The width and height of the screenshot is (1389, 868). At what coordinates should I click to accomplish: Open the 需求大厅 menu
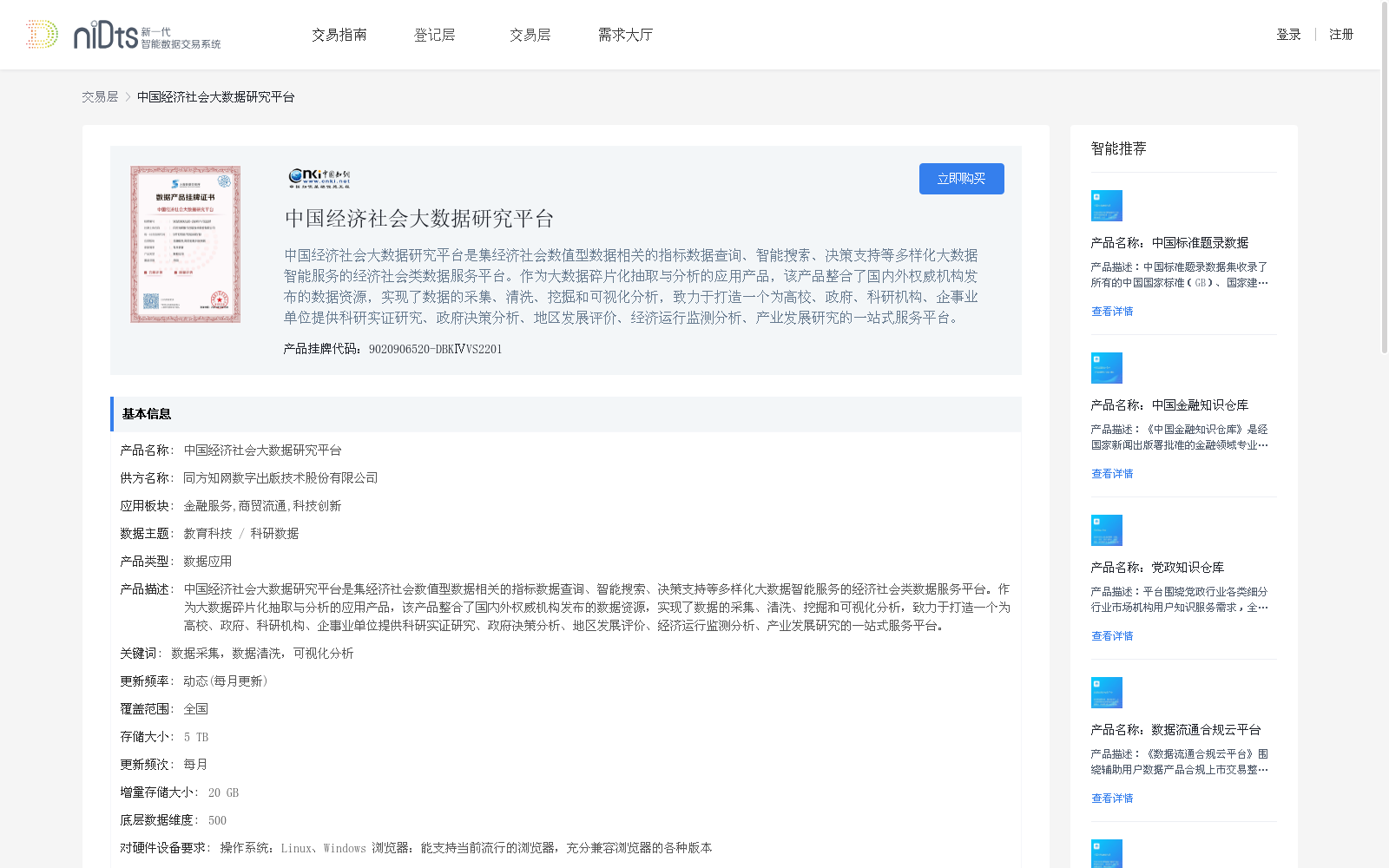click(x=625, y=35)
